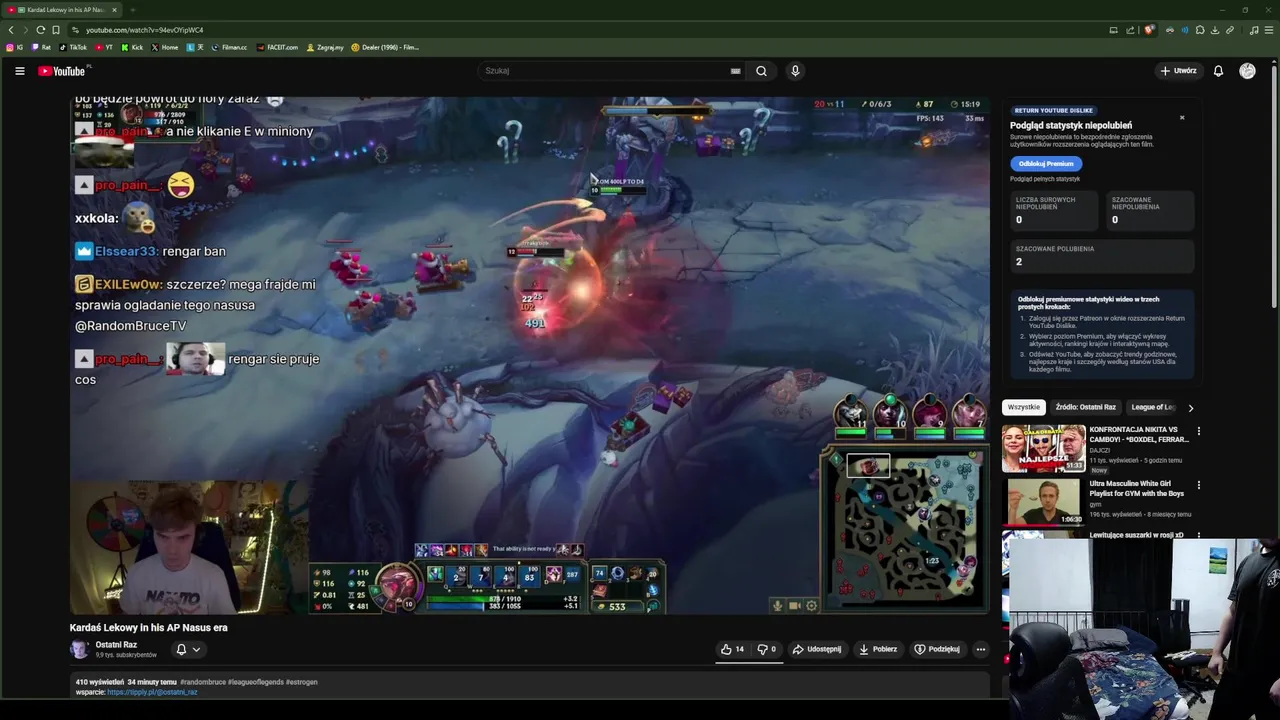Click the Podziękuj thanks button
The width and height of the screenshot is (1280, 720).
click(x=937, y=649)
